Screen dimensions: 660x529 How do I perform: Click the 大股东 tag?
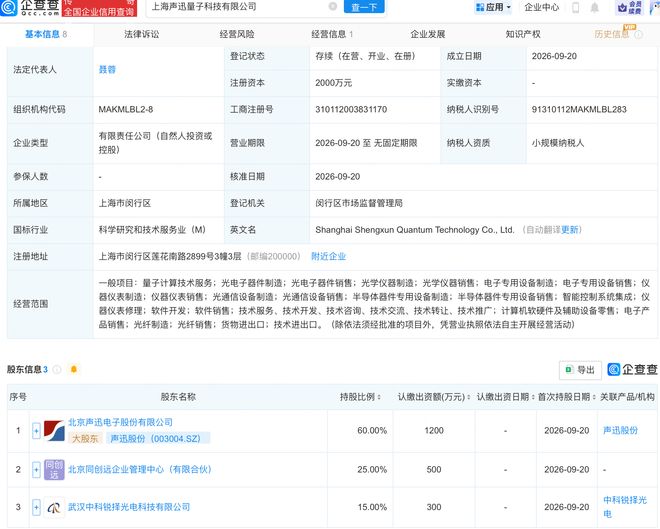(85, 439)
